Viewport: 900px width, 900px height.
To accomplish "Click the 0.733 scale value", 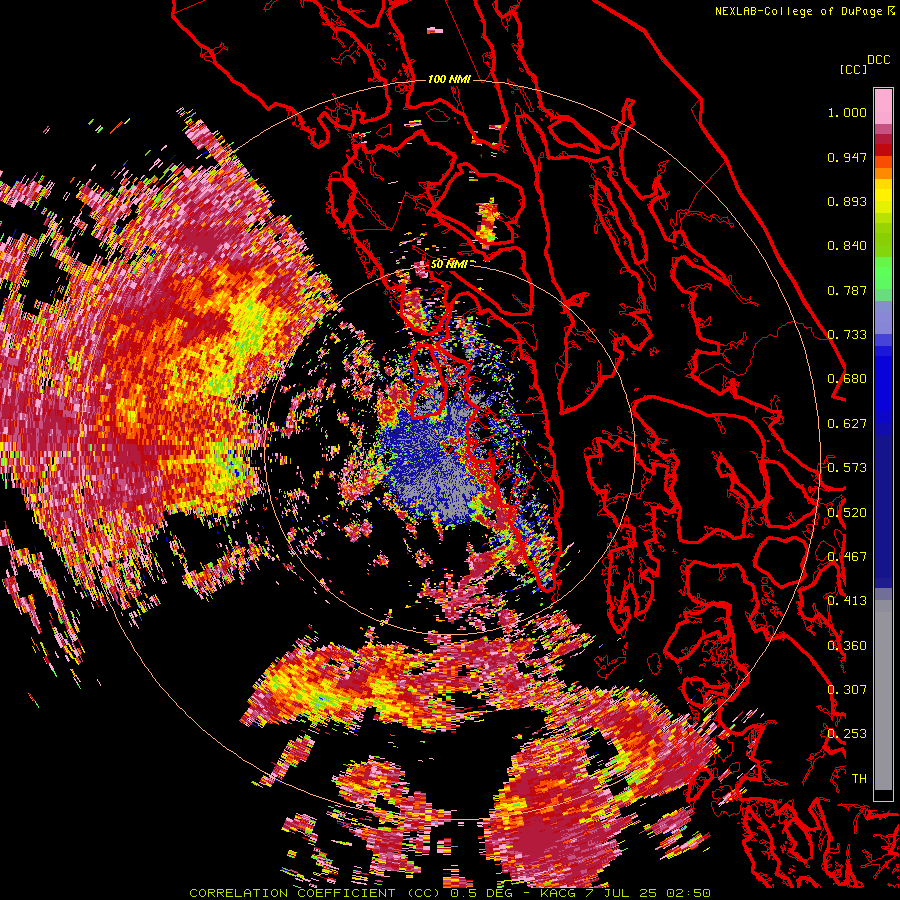I will coord(847,335).
